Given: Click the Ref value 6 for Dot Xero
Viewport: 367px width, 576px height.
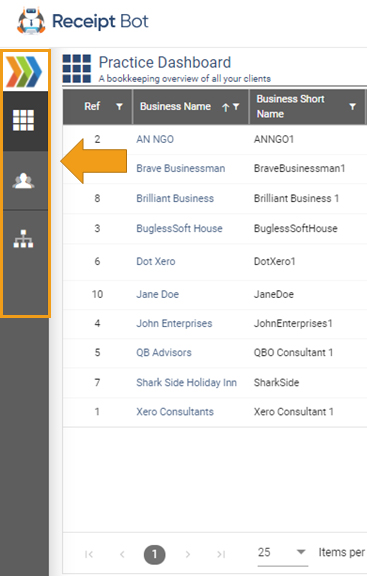Looking at the screenshot, I should (x=97, y=262).
